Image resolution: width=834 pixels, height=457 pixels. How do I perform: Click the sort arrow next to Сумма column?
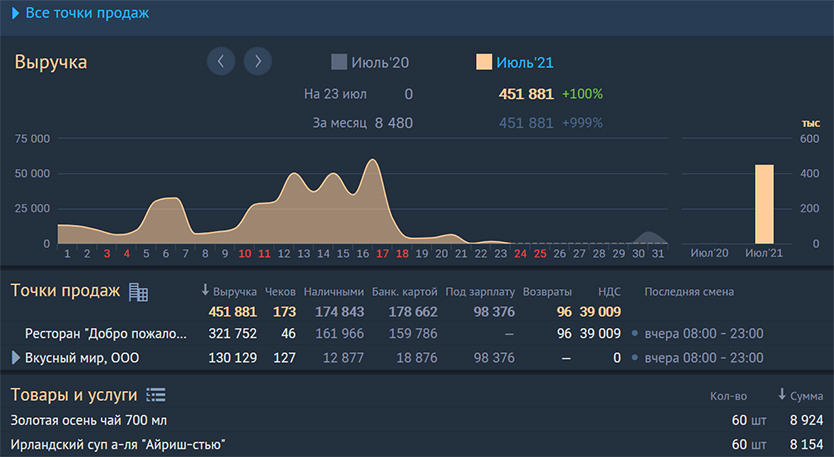tap(782, 396)
